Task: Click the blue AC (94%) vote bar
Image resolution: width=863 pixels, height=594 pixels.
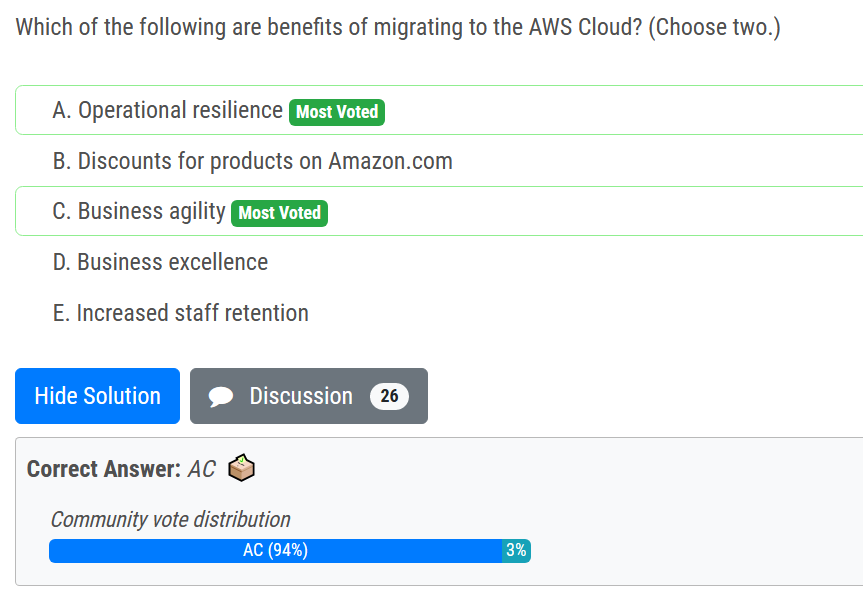Action: click(275, 551)
